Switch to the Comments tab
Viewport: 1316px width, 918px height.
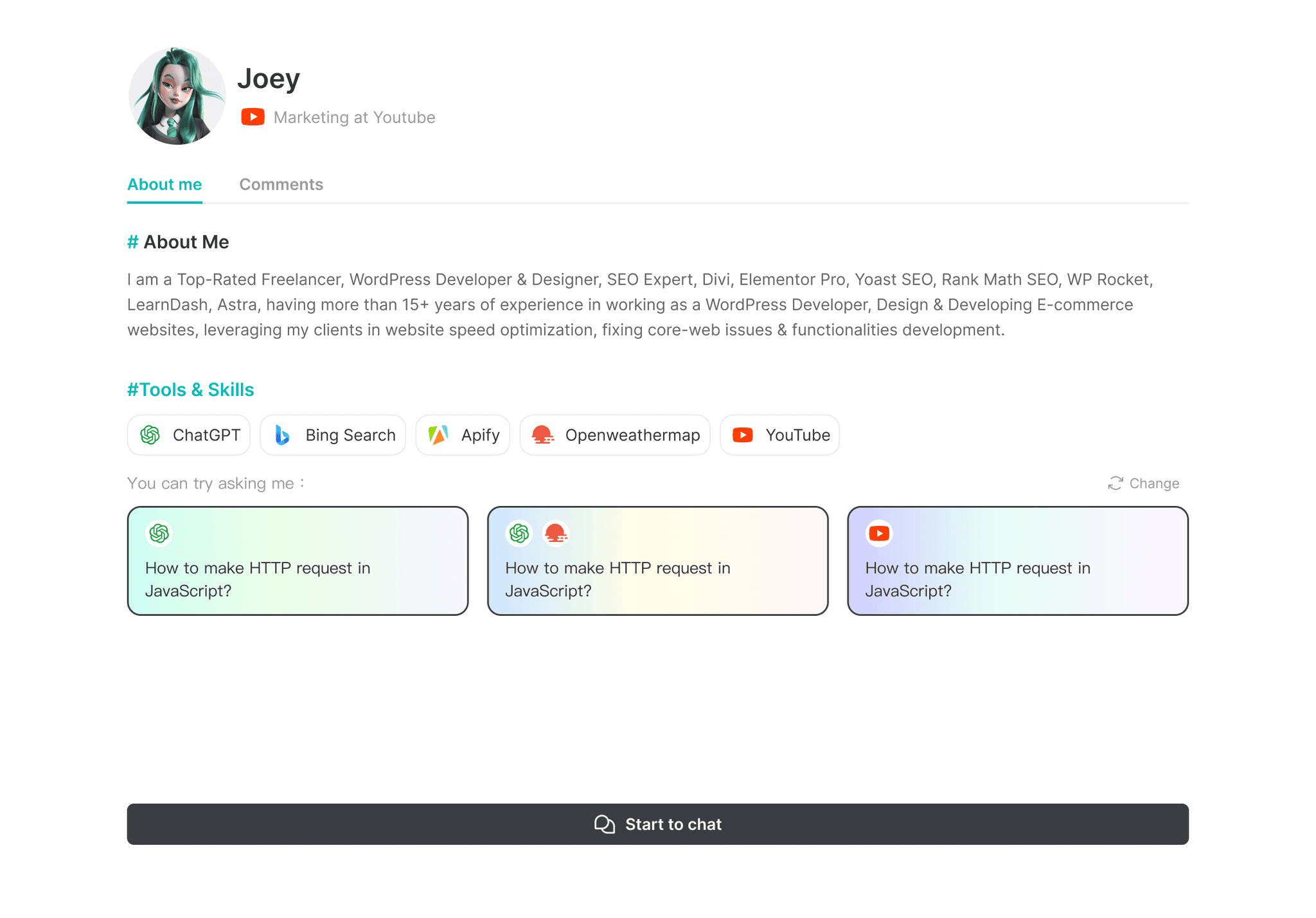(281, 184)
